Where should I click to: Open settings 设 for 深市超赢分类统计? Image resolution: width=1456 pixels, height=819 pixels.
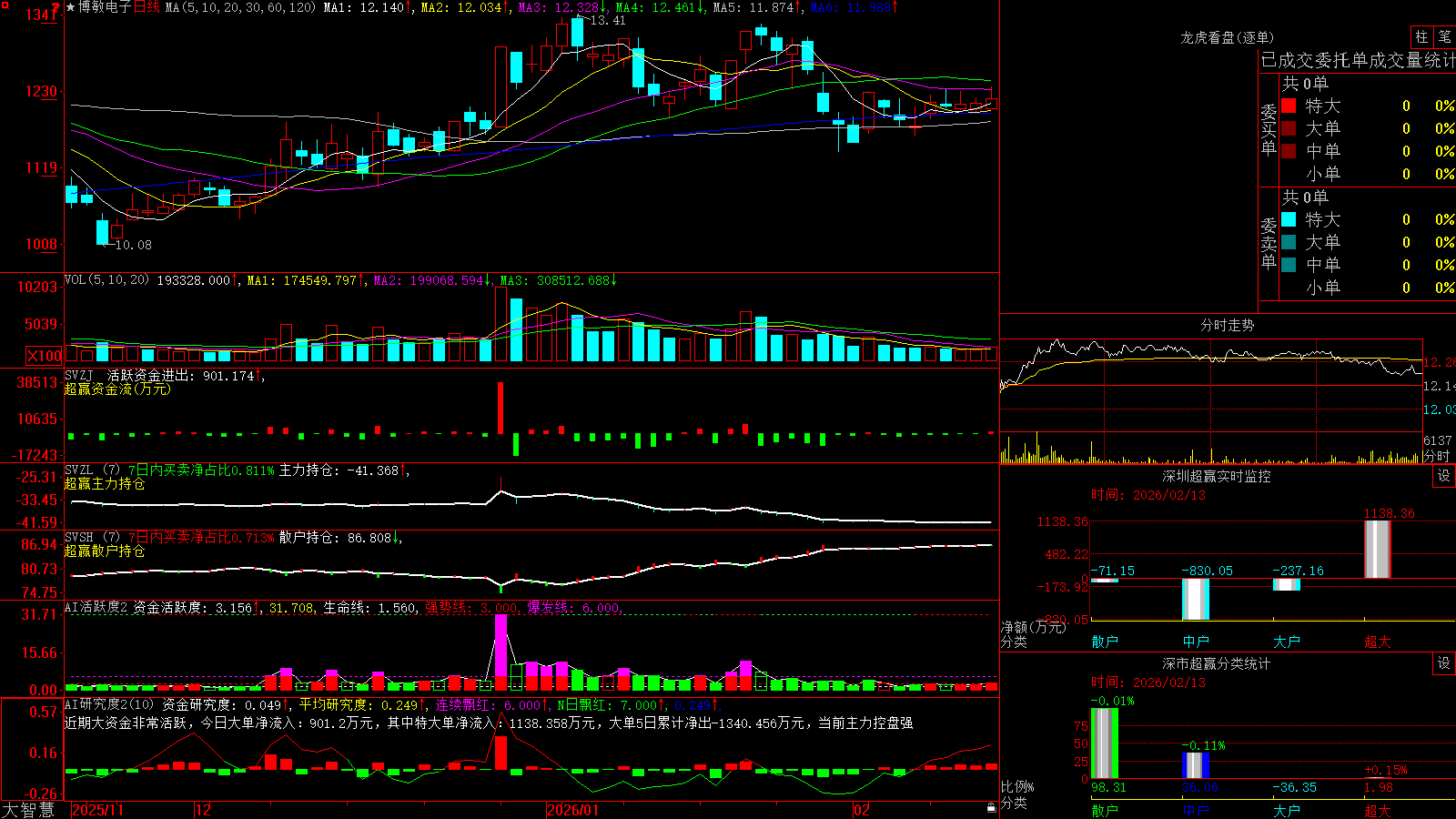pos(1444,663)
